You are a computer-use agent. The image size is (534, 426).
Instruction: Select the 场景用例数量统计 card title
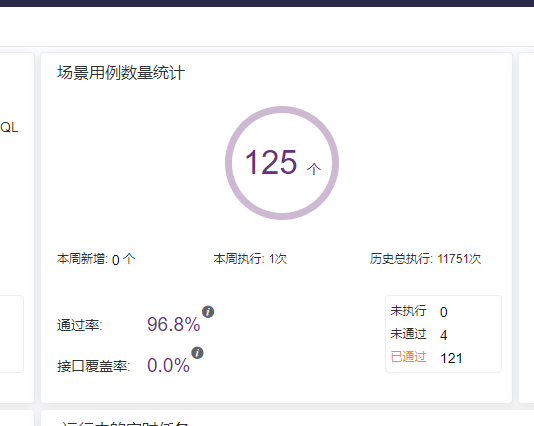(x=121, y=73)
